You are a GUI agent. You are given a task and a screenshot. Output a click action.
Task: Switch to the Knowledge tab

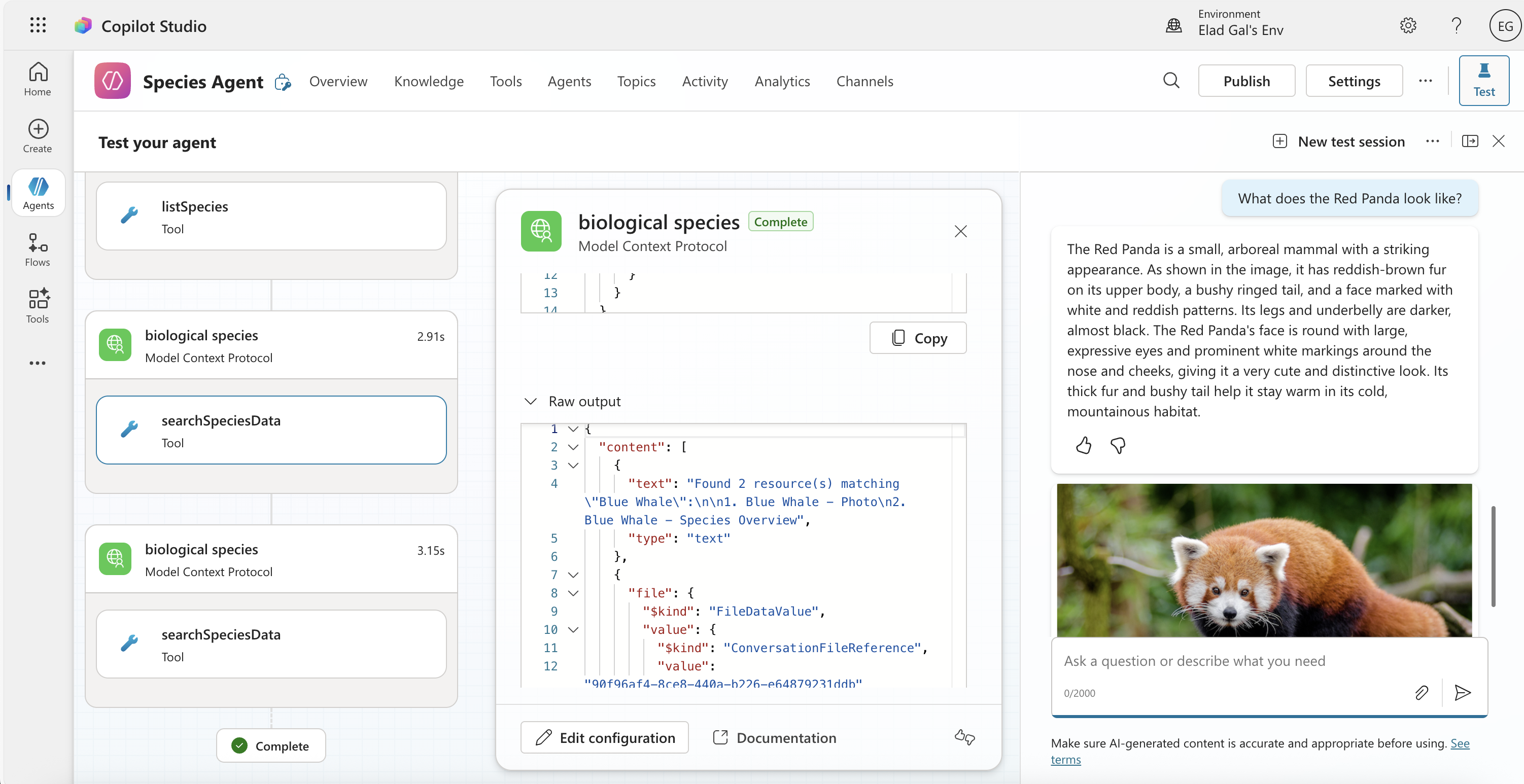pos(428,81)
